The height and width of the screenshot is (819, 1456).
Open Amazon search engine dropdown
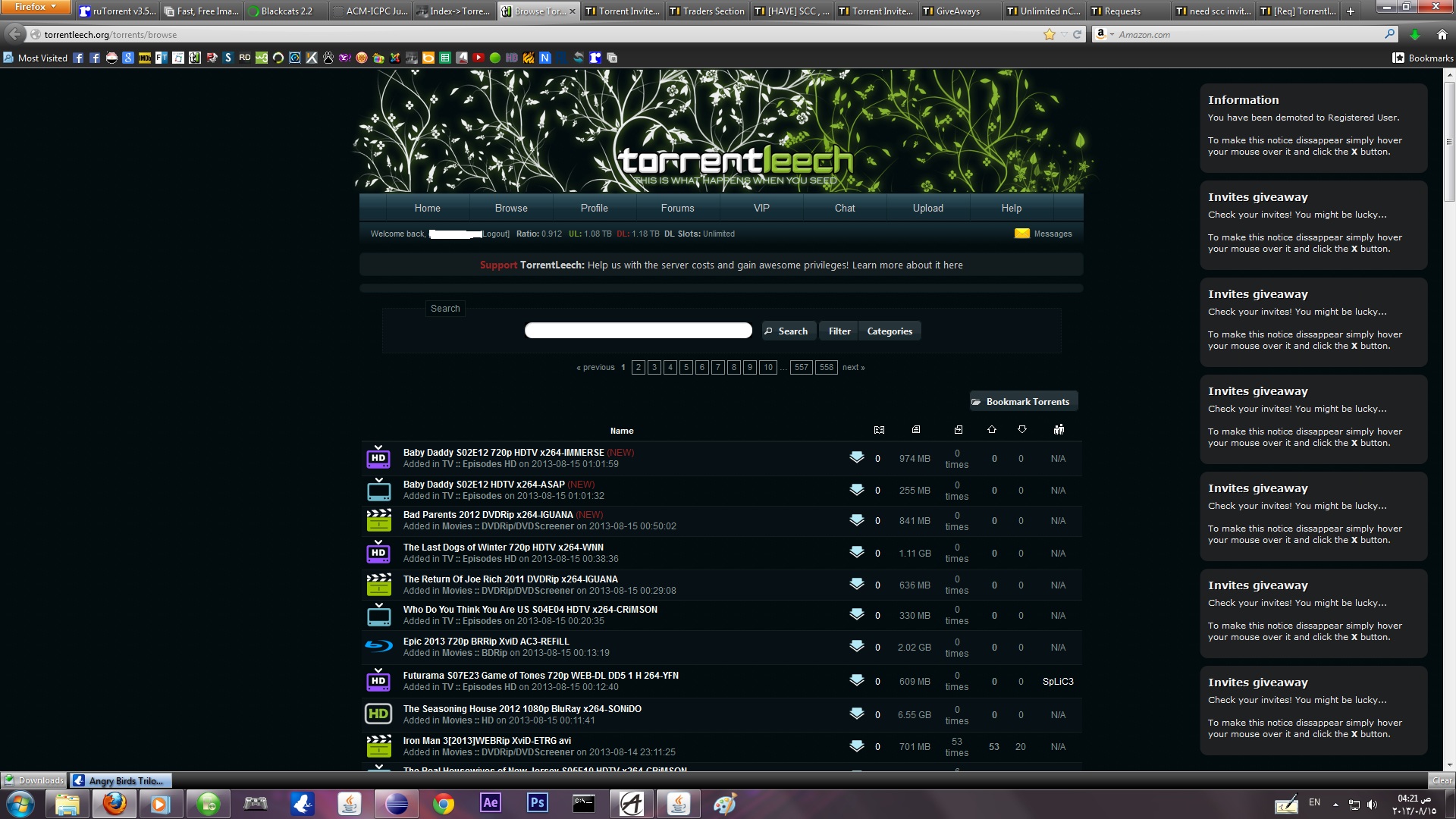(x=1105, y=34)
